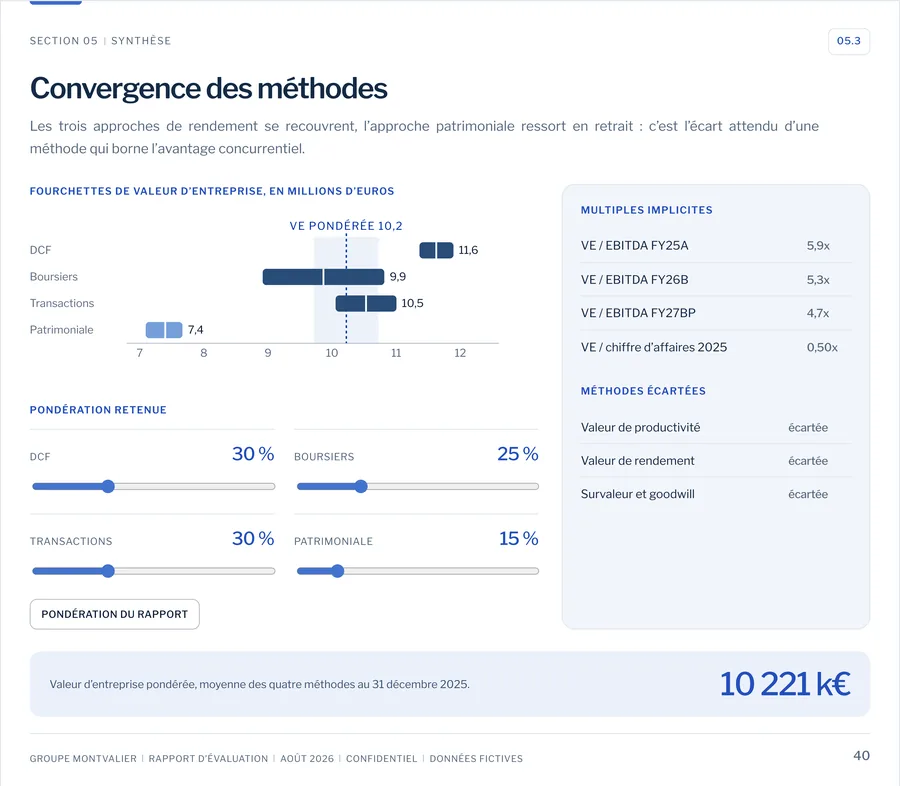Click the 0,50x multiple value
900x786 pixels.
coord(822,347)
